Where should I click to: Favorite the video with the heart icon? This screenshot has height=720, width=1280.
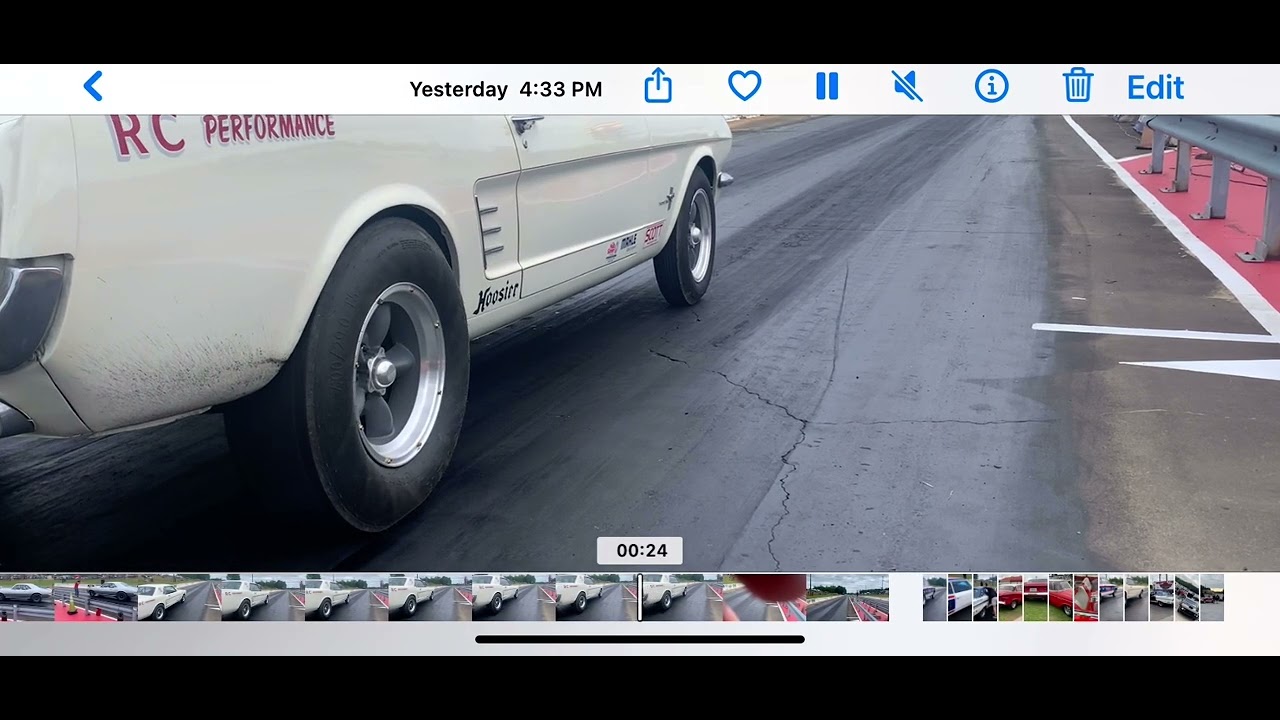[x=744, y=86]
